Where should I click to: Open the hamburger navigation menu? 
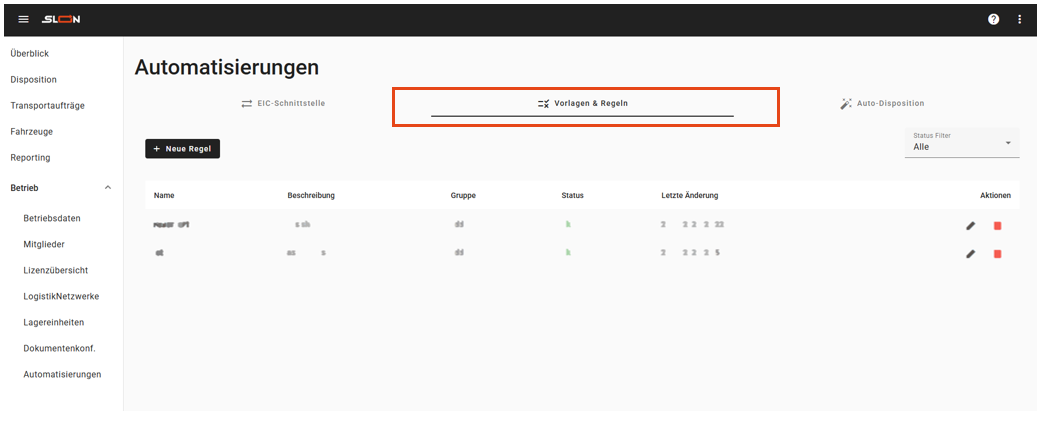coord(24,19)
